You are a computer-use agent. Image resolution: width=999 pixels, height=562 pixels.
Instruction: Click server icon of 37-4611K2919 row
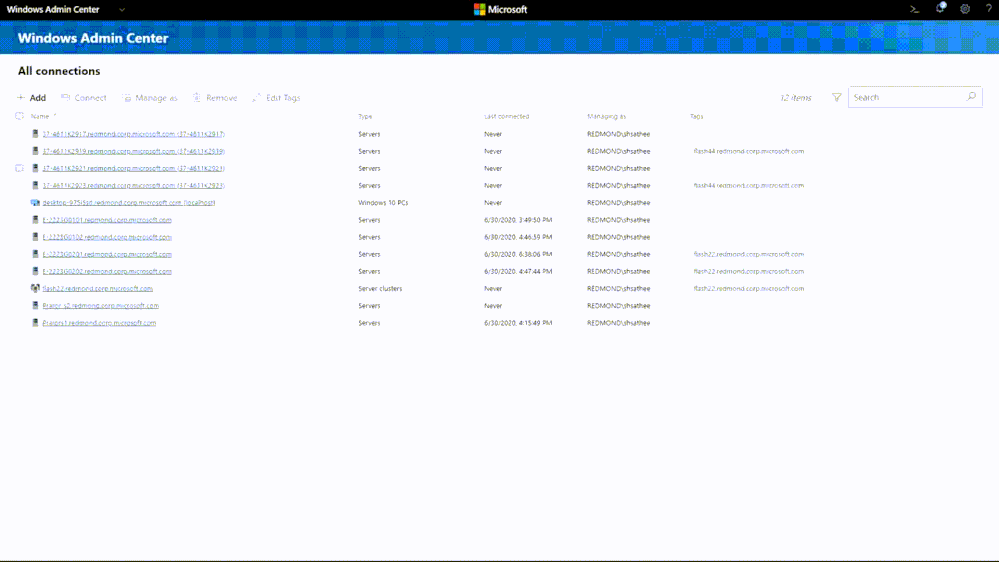point(35,151)
